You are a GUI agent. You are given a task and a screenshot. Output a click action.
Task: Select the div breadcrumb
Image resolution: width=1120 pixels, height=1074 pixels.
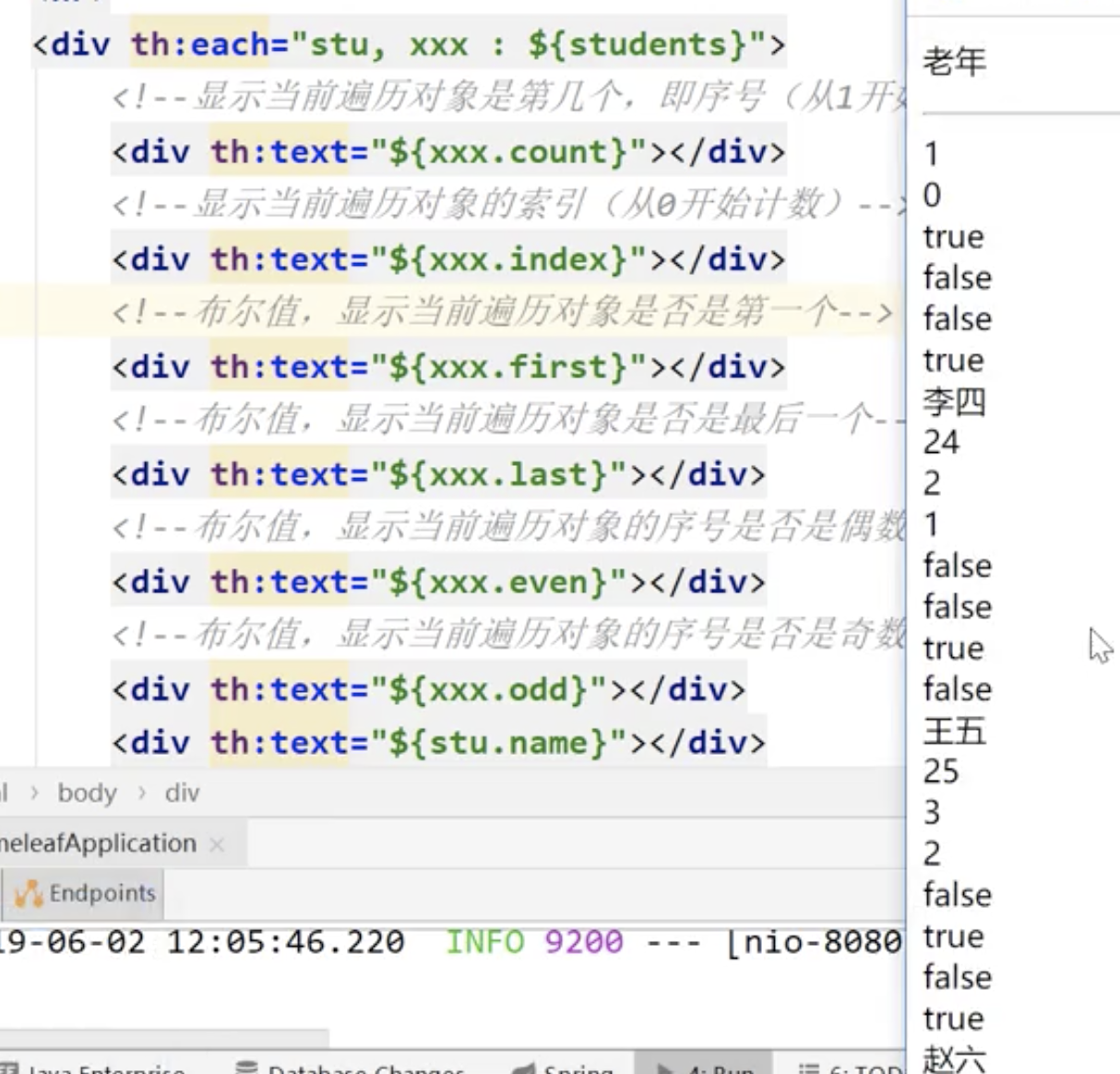(x=182, y=793)
